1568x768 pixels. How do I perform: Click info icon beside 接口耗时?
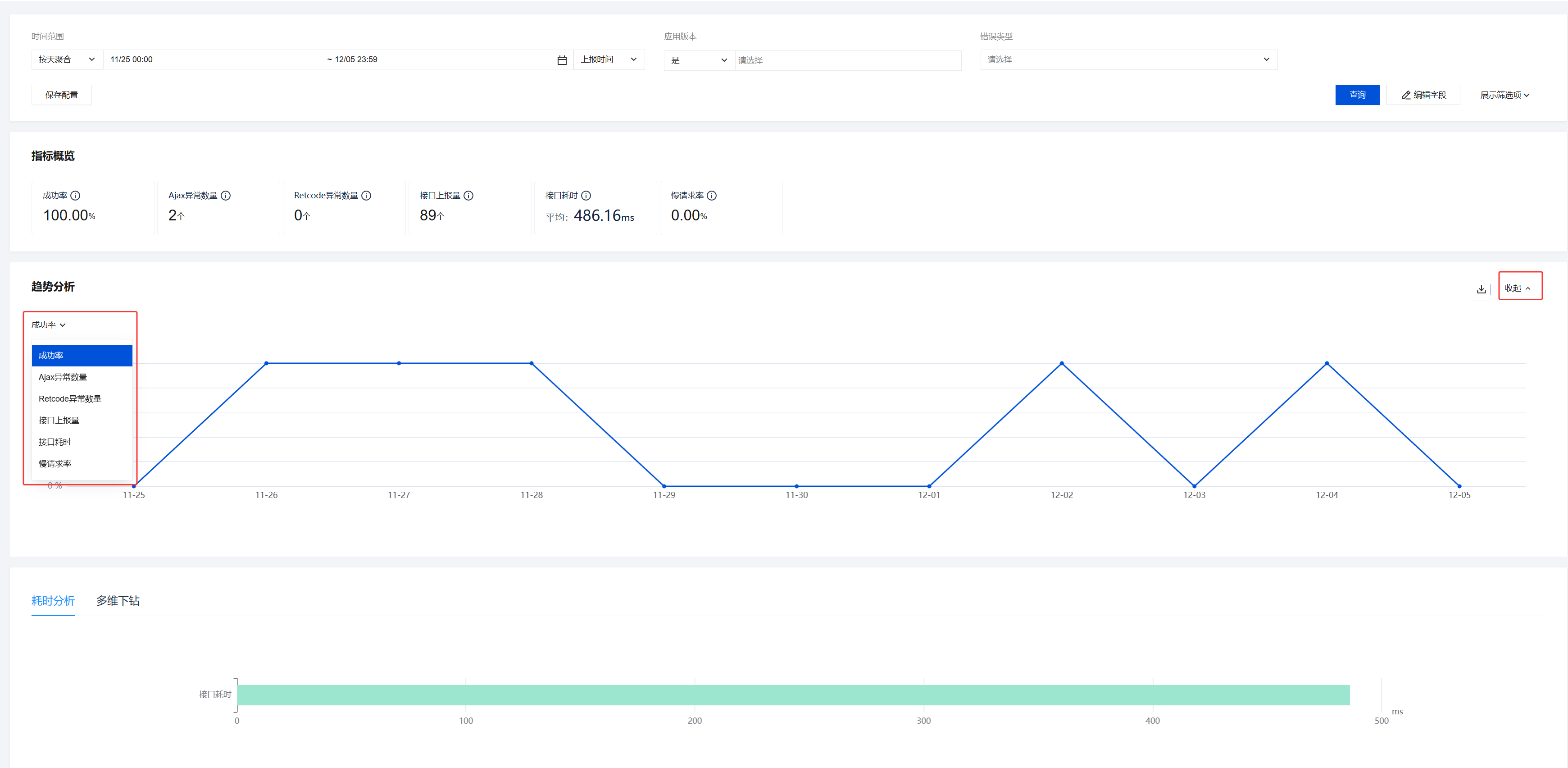[x=586, y=196]
